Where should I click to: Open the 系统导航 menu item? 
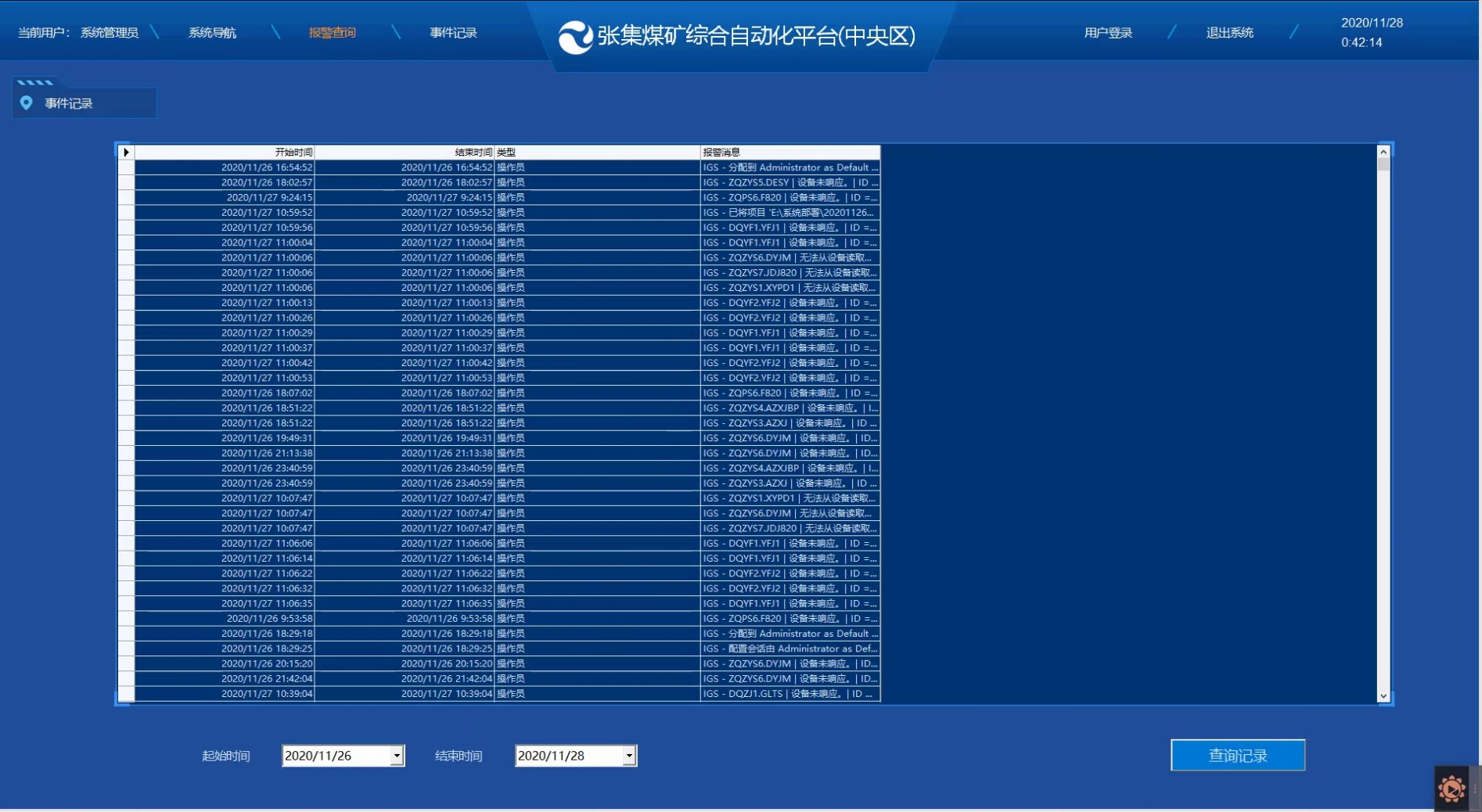pyautogui.click(x=212, y=33)
